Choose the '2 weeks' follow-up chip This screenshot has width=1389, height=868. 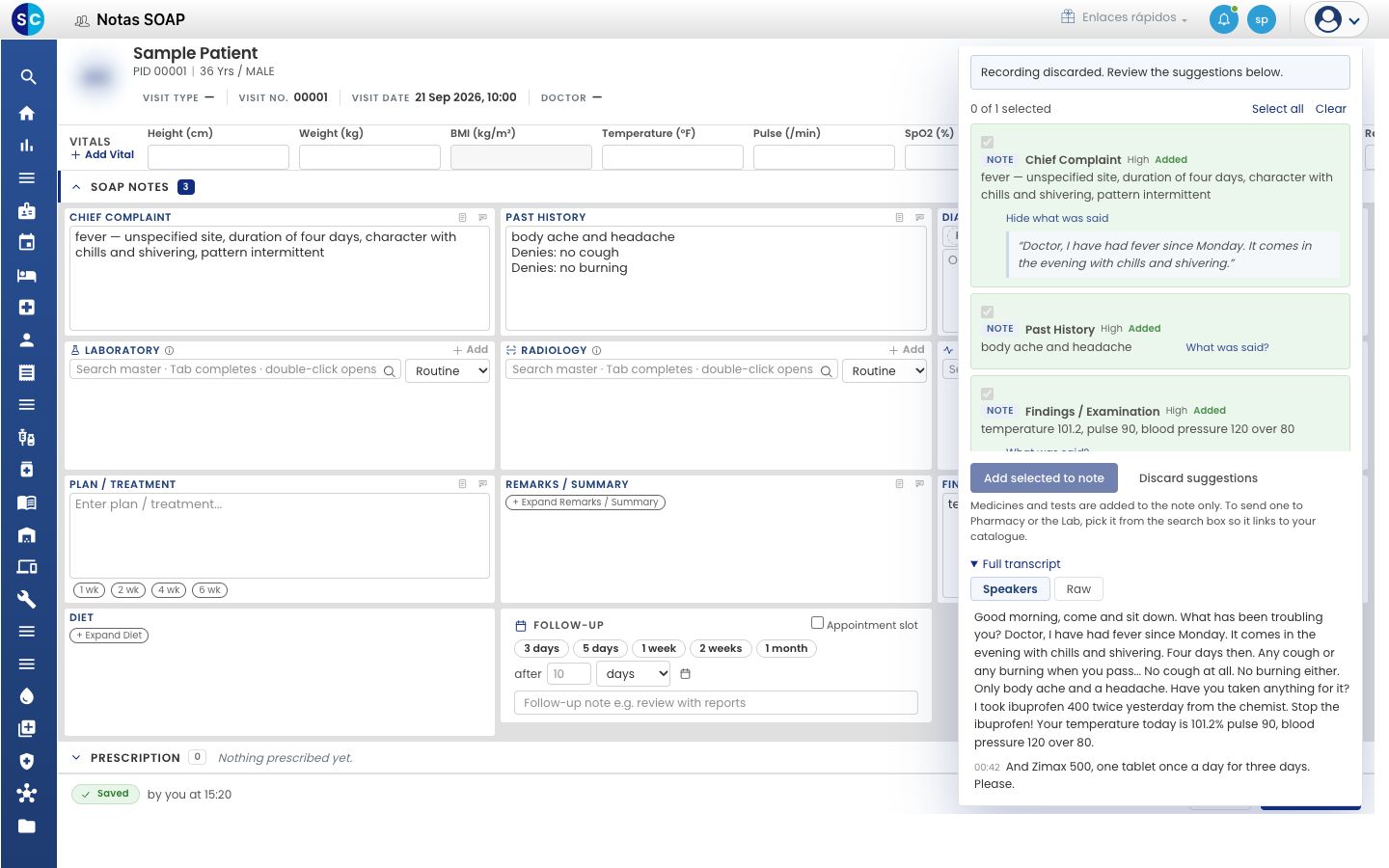tap(721, 649)
